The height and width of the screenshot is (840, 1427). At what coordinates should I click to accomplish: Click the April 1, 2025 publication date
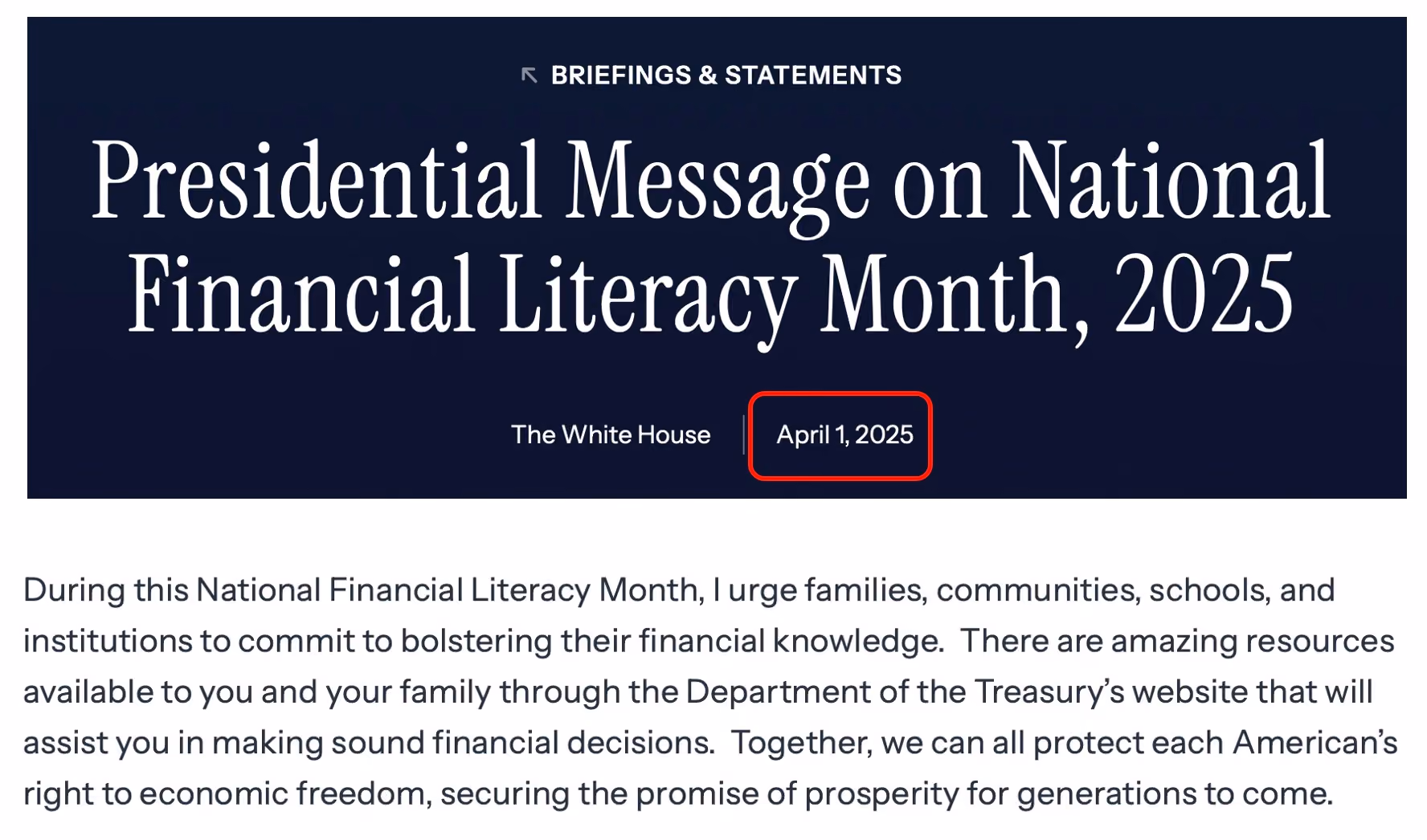(844, 434)
